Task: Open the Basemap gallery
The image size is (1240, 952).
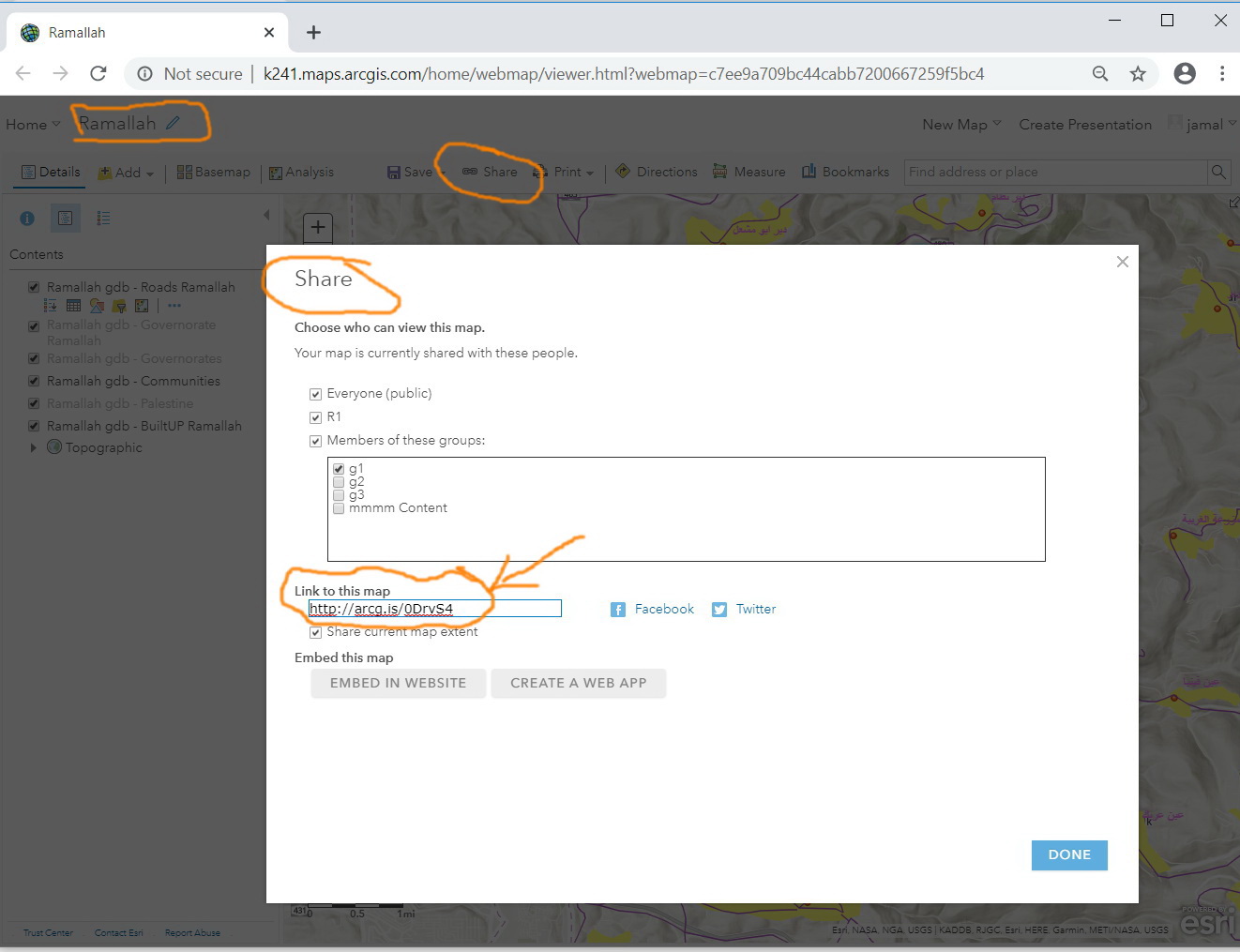Action: point(214,172)
